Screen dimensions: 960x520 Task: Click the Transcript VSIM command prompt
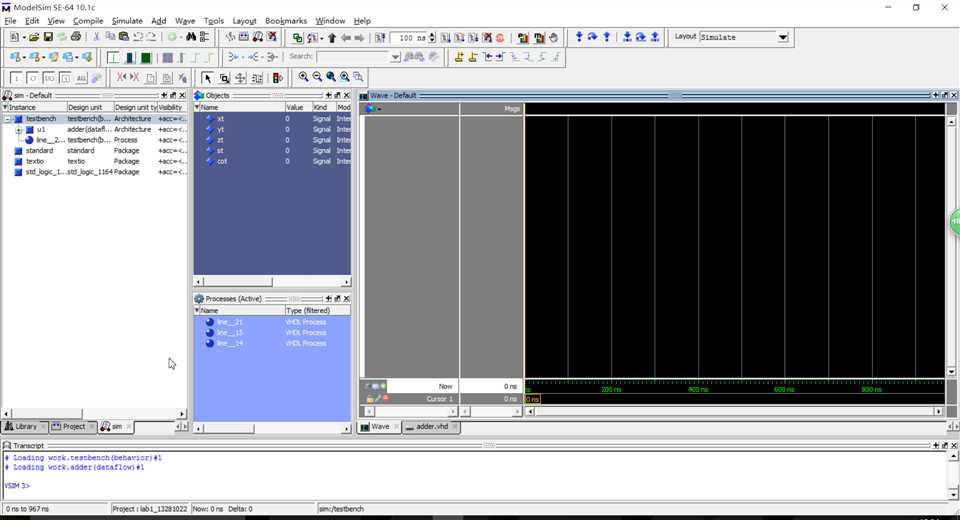point(17,486)
